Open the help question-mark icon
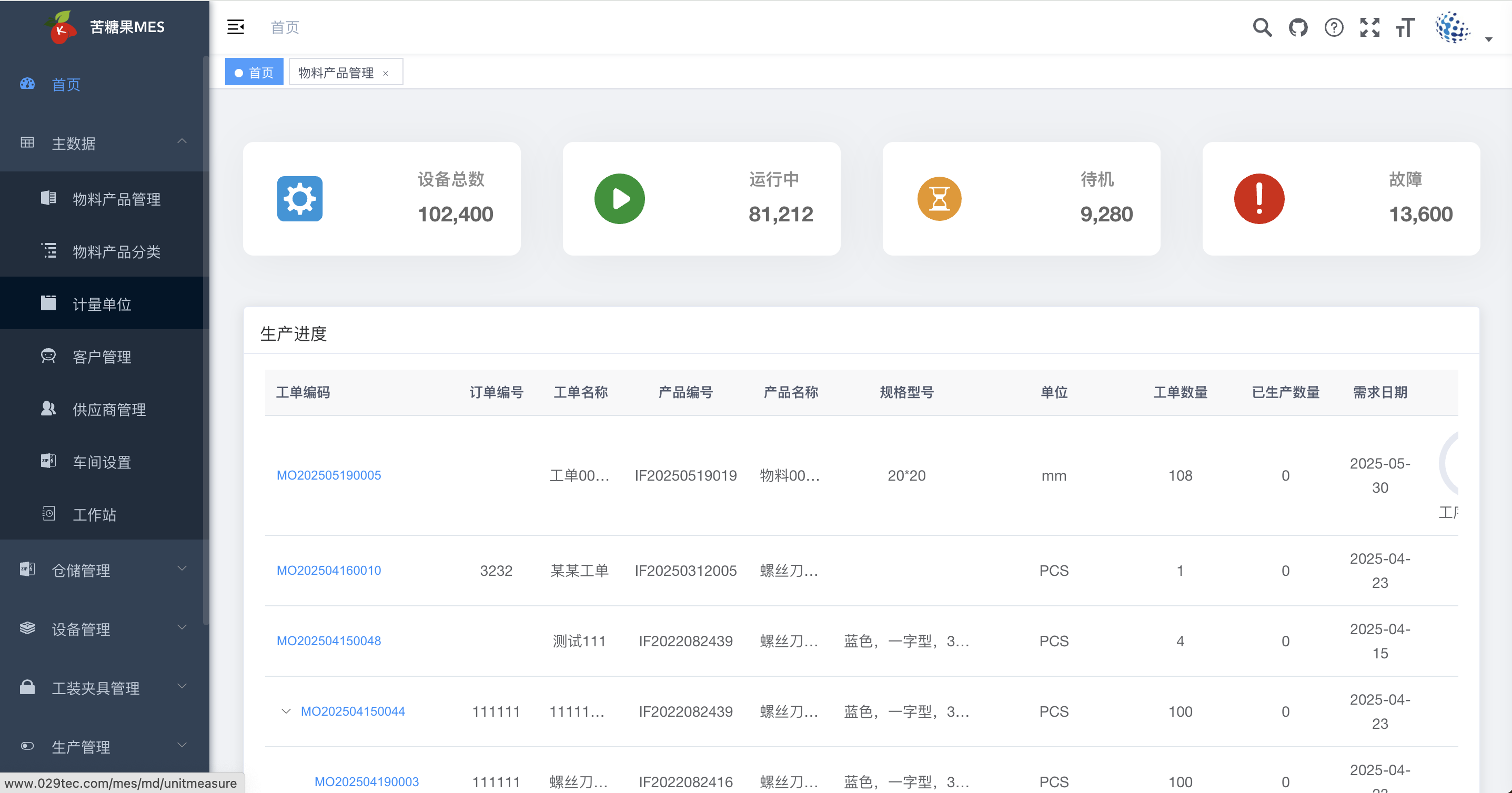This screenshot has height=793, width=1512. [1334, 27]
